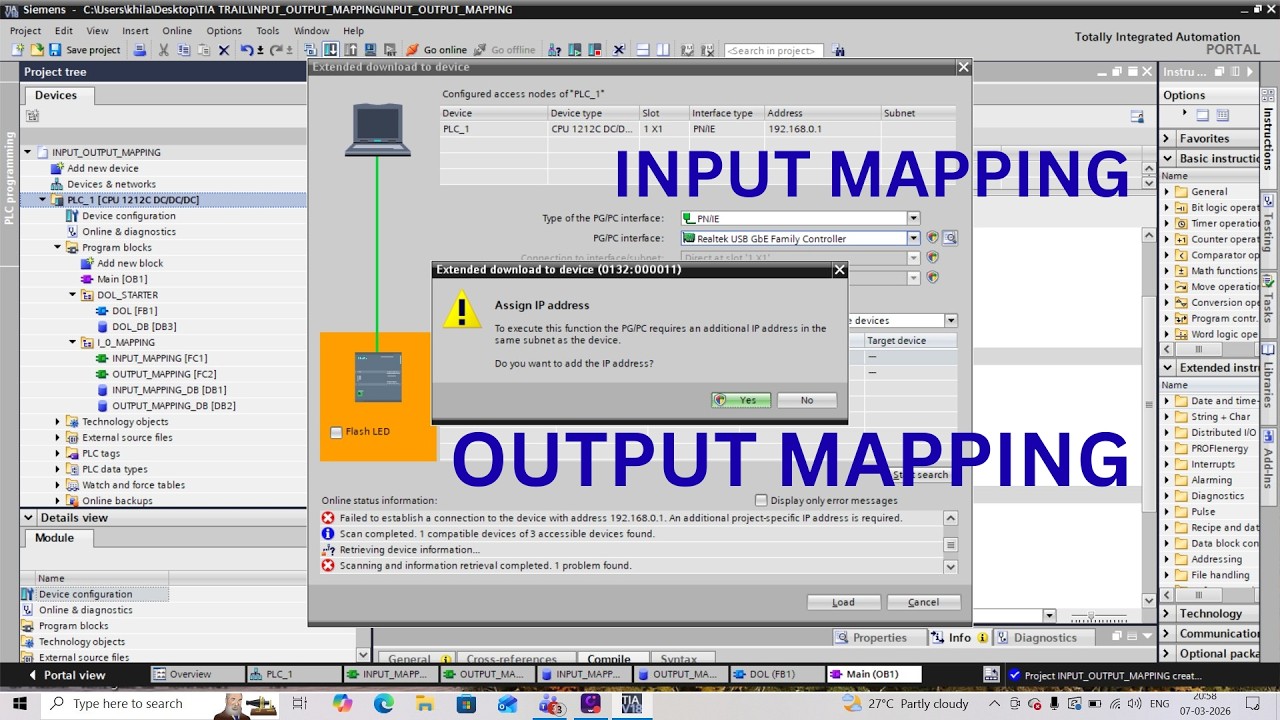This screenshot has height=720, width=1280.
Task: Expand the Technology instructions section
Action: (x=1167, y=613)
